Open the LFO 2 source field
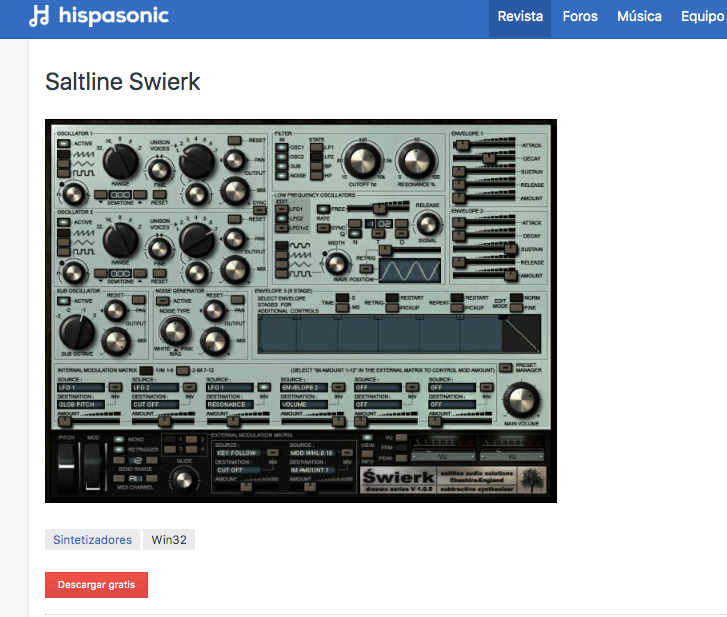Image resolution: width=727 pixels, height=617 pixels. coord(155,387)
